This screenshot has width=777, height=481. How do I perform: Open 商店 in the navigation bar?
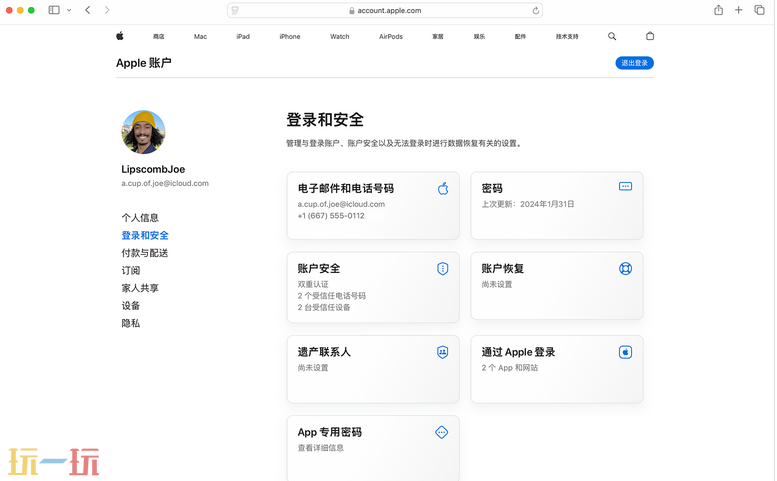click(159, 37)
